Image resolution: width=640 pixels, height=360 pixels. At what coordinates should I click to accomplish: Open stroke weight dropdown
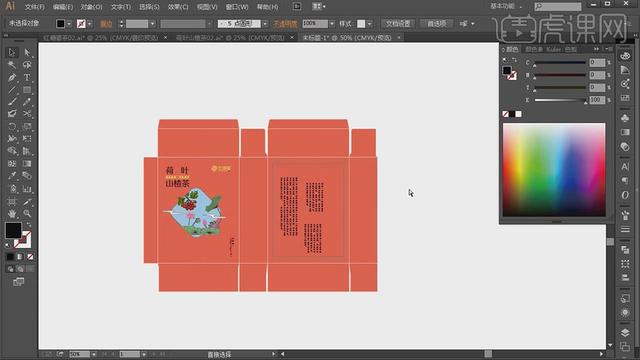[152, 24]
